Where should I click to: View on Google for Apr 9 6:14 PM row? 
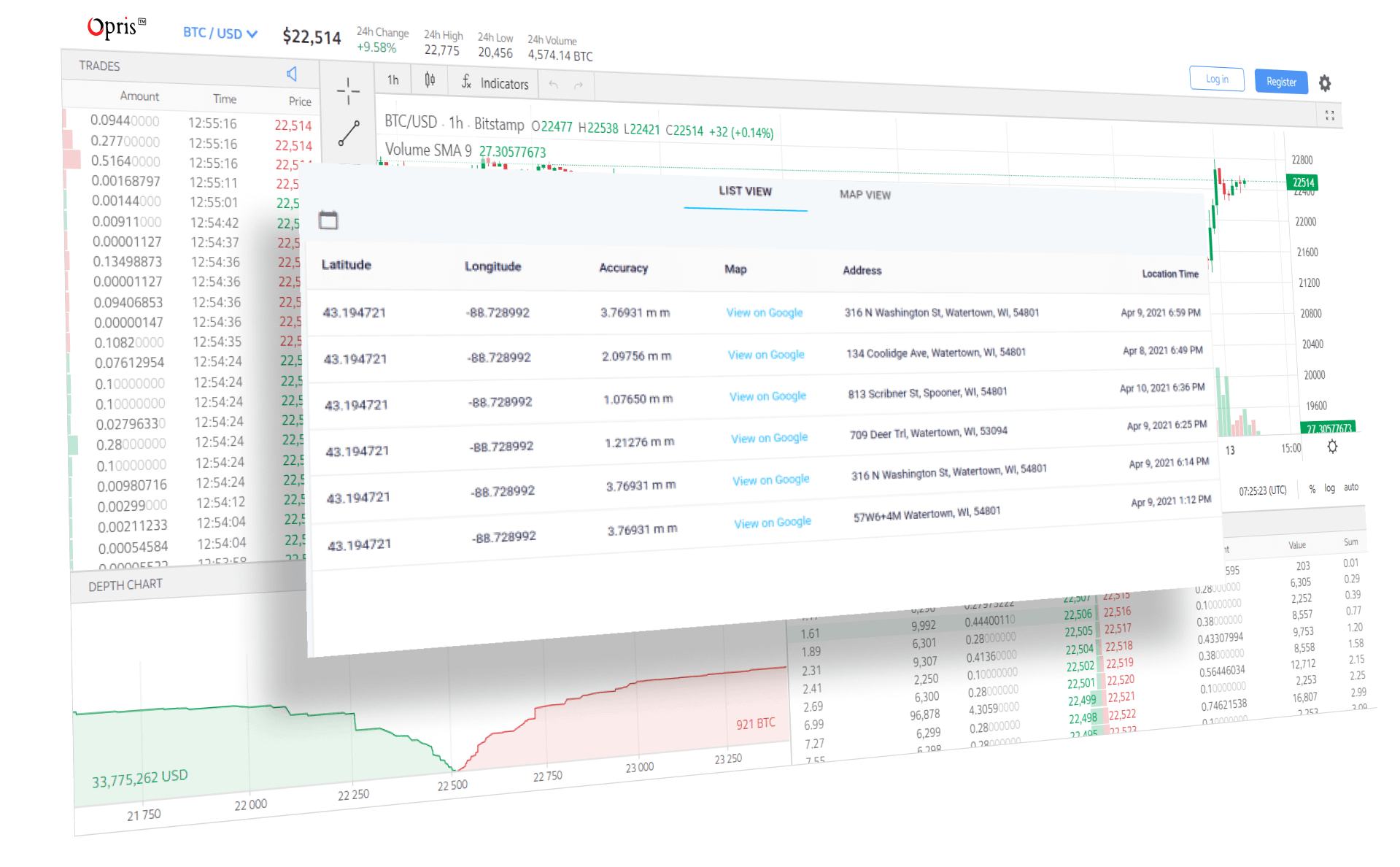771,480
